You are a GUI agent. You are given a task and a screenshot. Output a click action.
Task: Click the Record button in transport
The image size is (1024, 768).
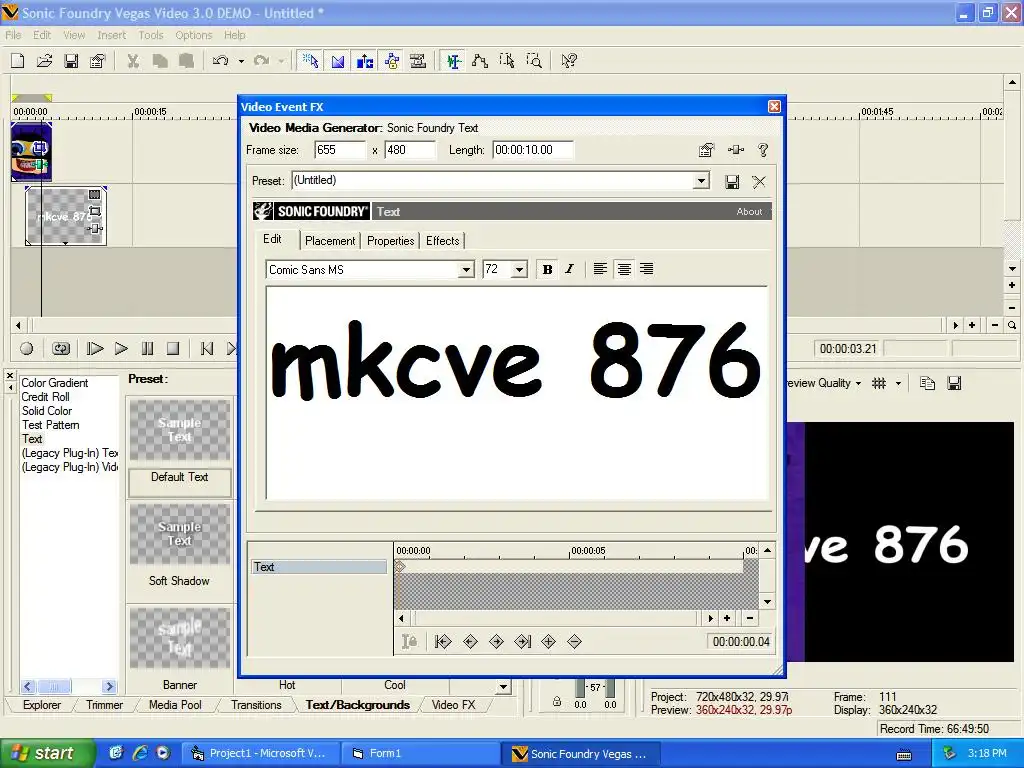point(27,349)
